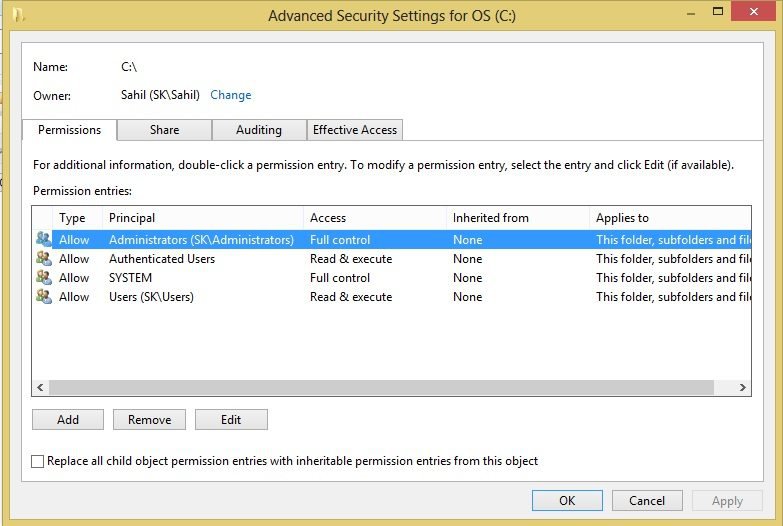Switch to the Share tab
The width and height of the screenshot is (783, 526).
165,130
